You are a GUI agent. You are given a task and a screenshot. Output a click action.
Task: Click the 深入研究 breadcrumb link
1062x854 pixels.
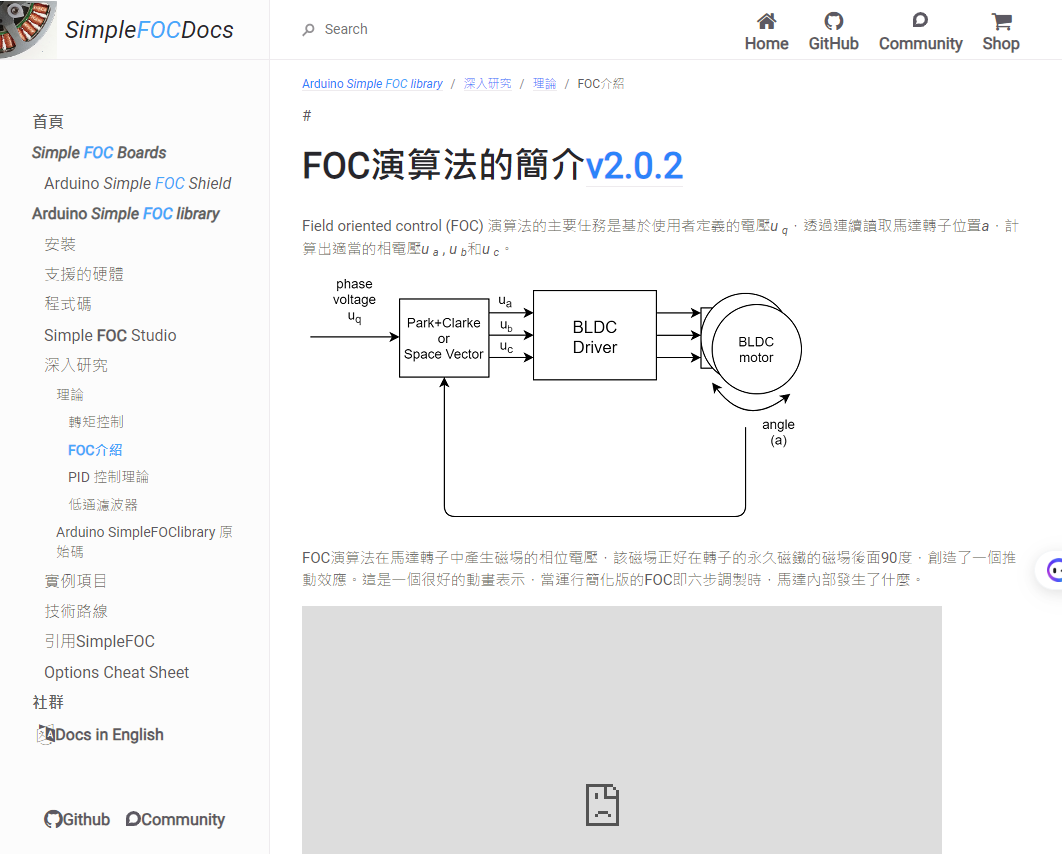coord(488,84)
